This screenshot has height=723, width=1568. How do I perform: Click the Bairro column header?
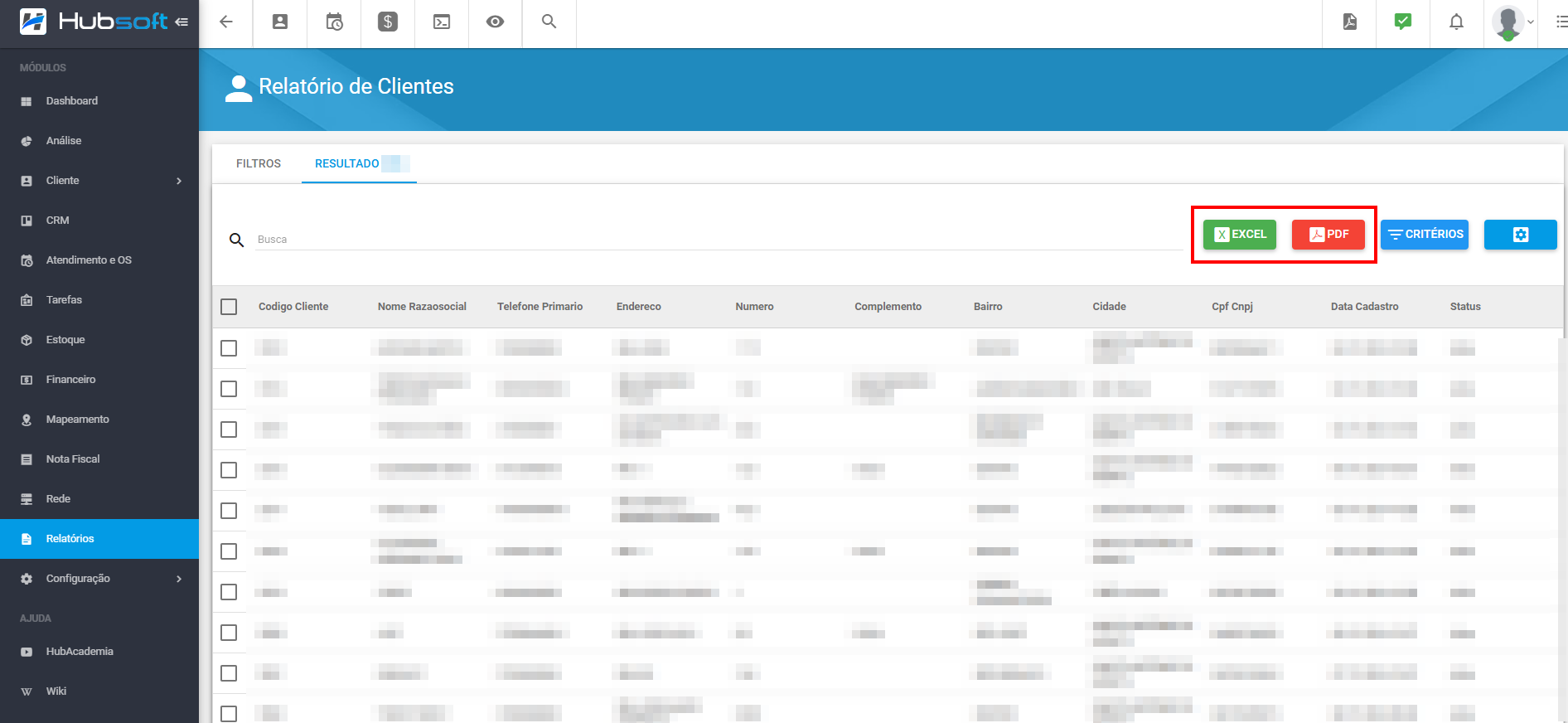click(988, 307)
